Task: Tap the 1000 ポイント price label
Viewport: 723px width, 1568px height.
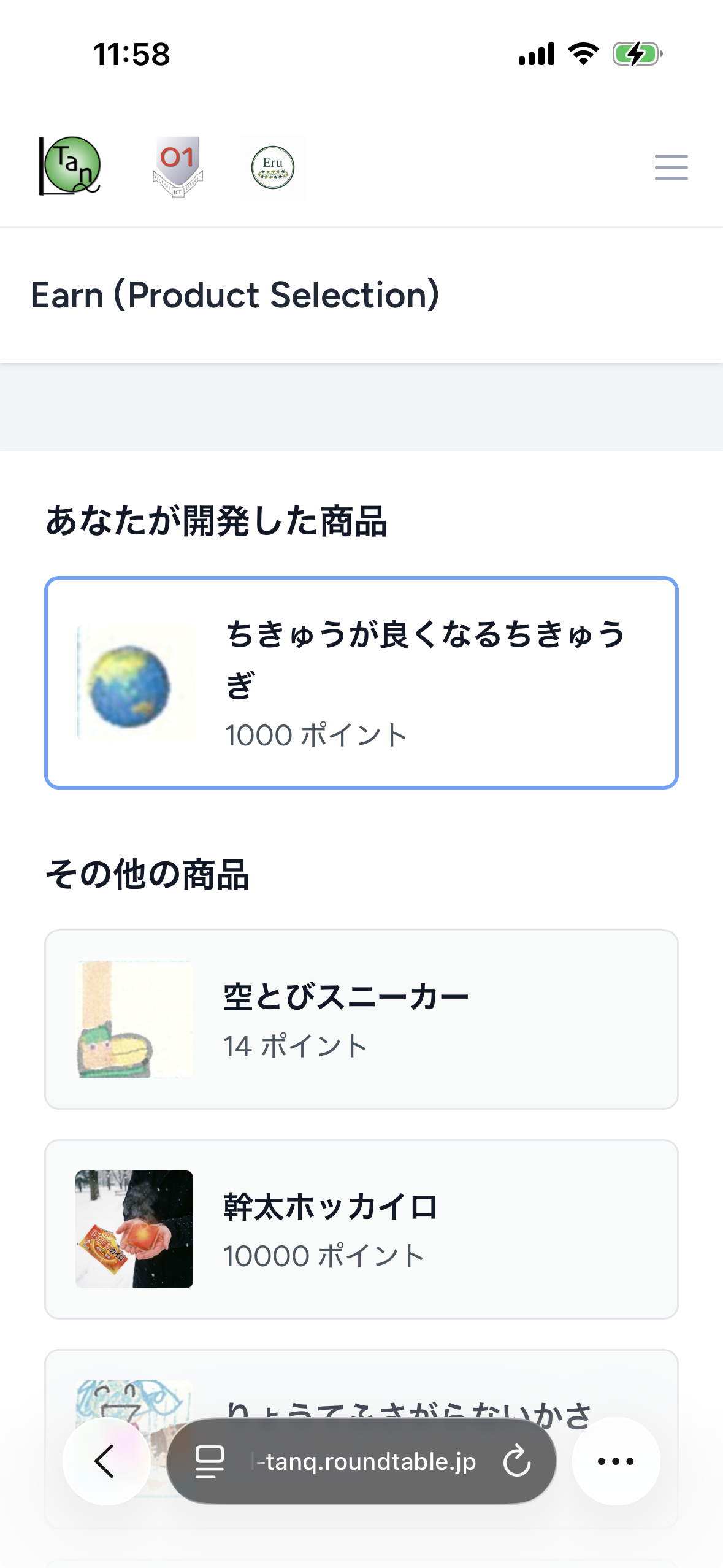Action: point(316,735)
